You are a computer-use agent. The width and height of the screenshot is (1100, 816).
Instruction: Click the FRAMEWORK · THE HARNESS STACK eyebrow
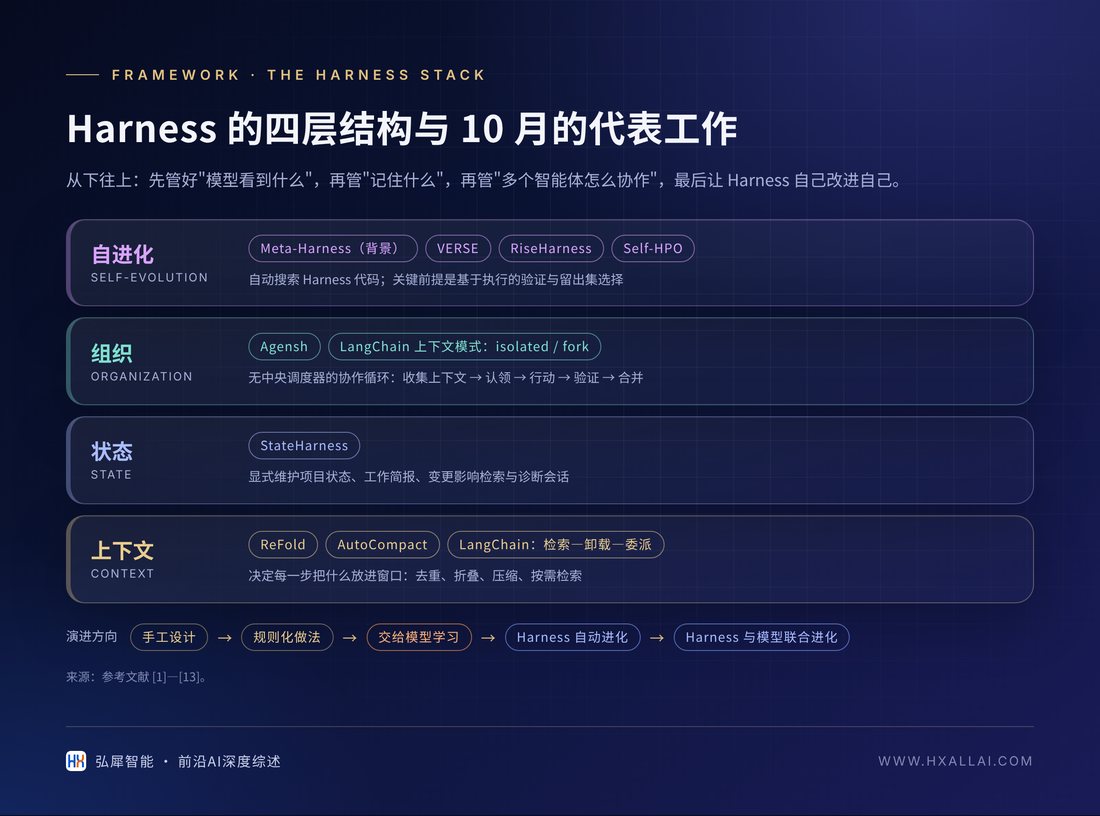point(298,75)
